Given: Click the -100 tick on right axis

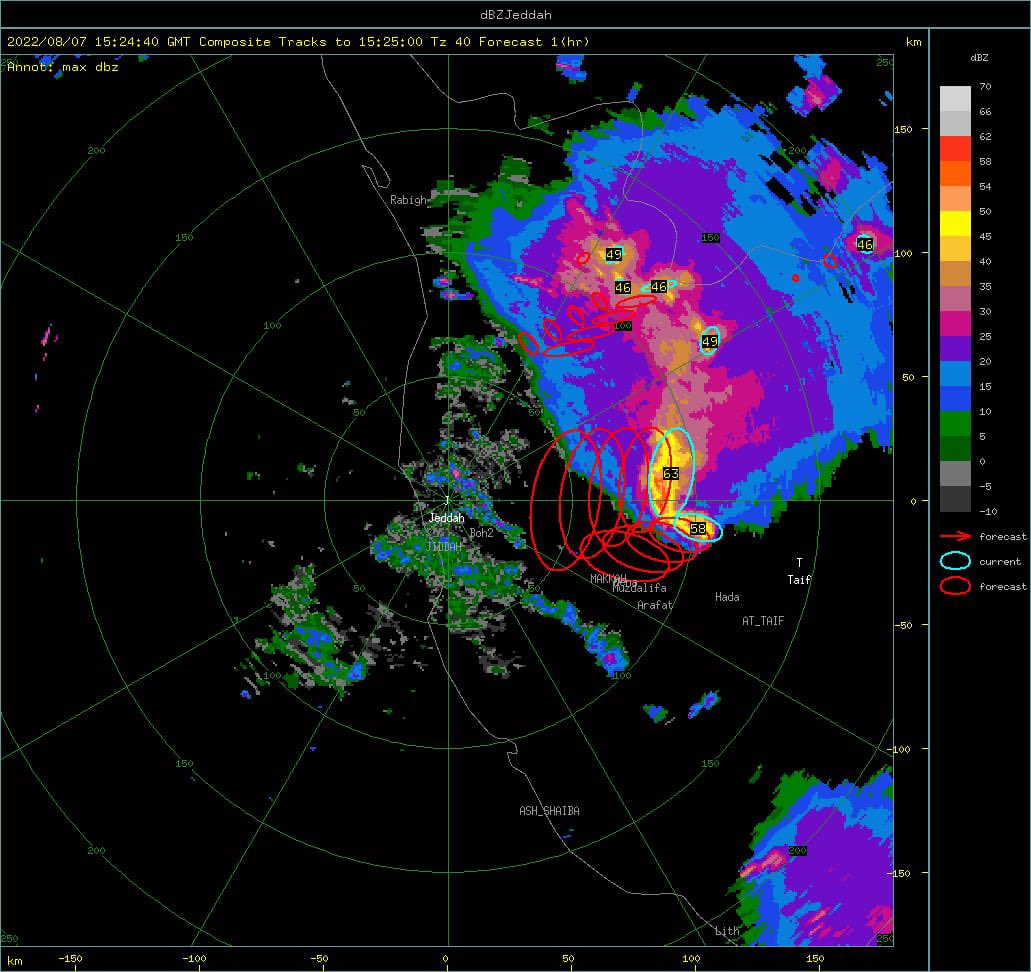Looking at the screenshot, I should pos(901,749).
